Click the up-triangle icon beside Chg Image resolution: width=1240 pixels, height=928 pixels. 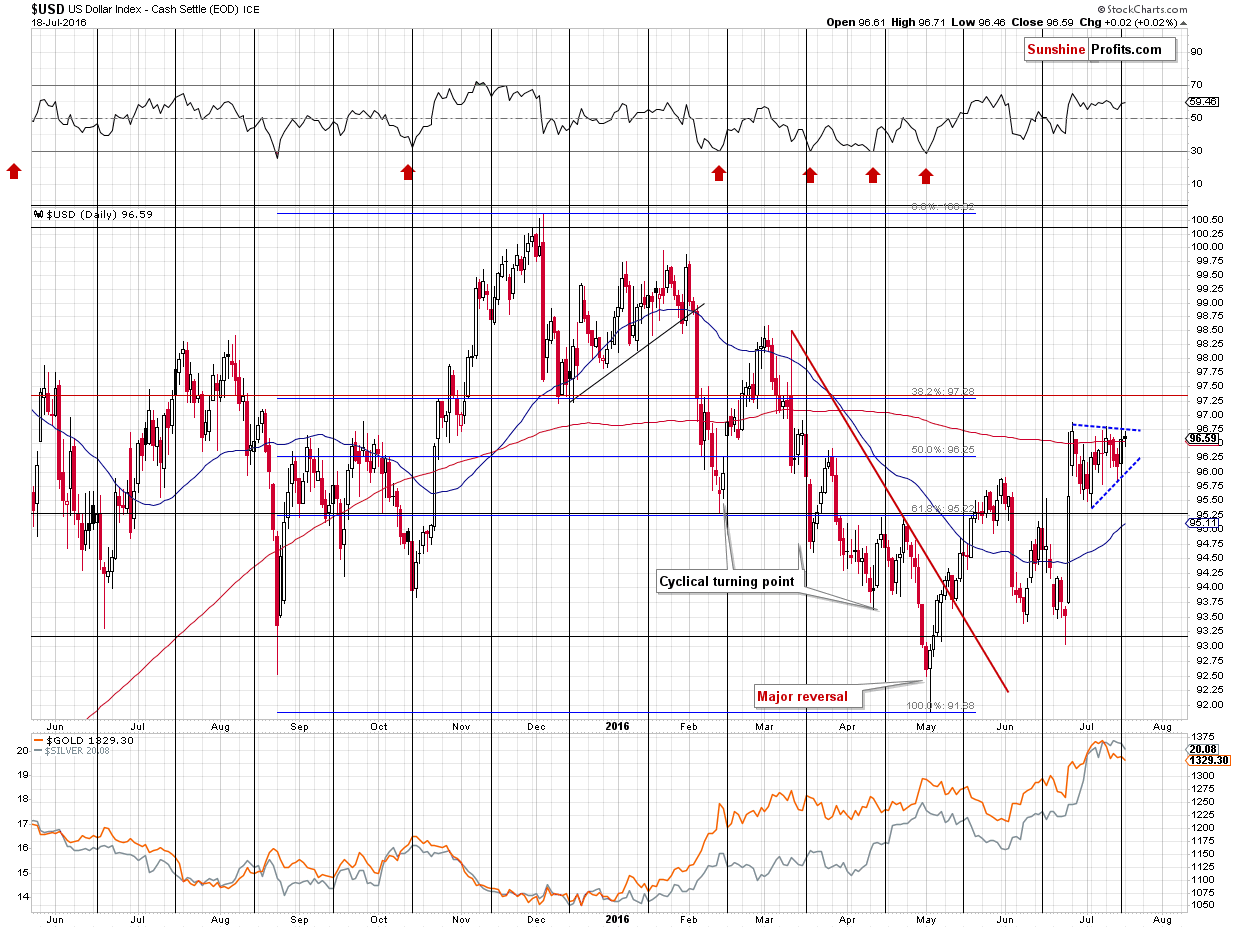tap(1184, 22)
